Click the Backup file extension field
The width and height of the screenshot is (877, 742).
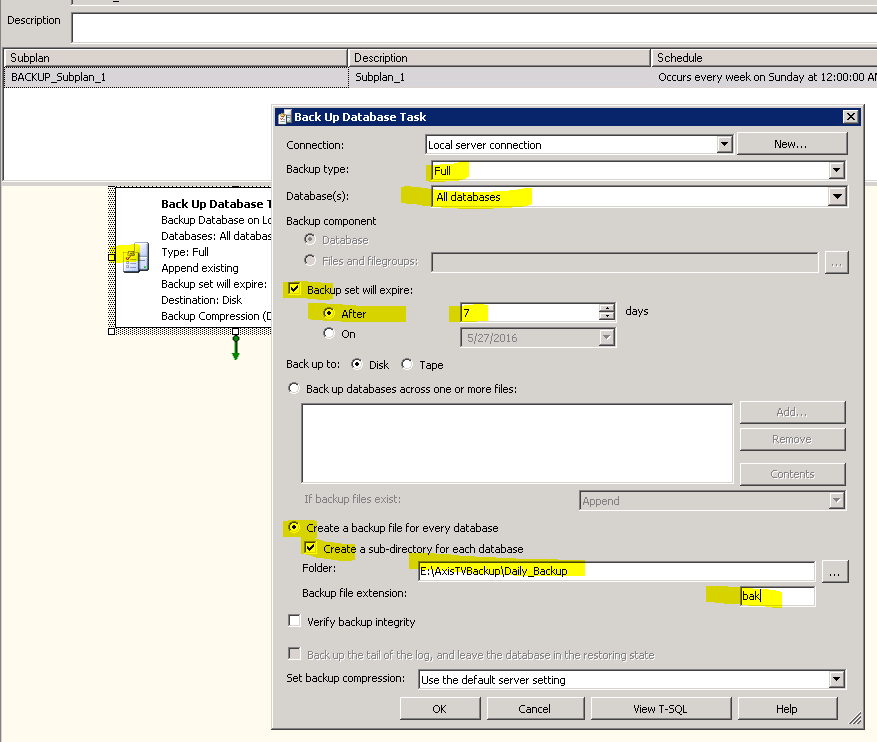[777, 596]
